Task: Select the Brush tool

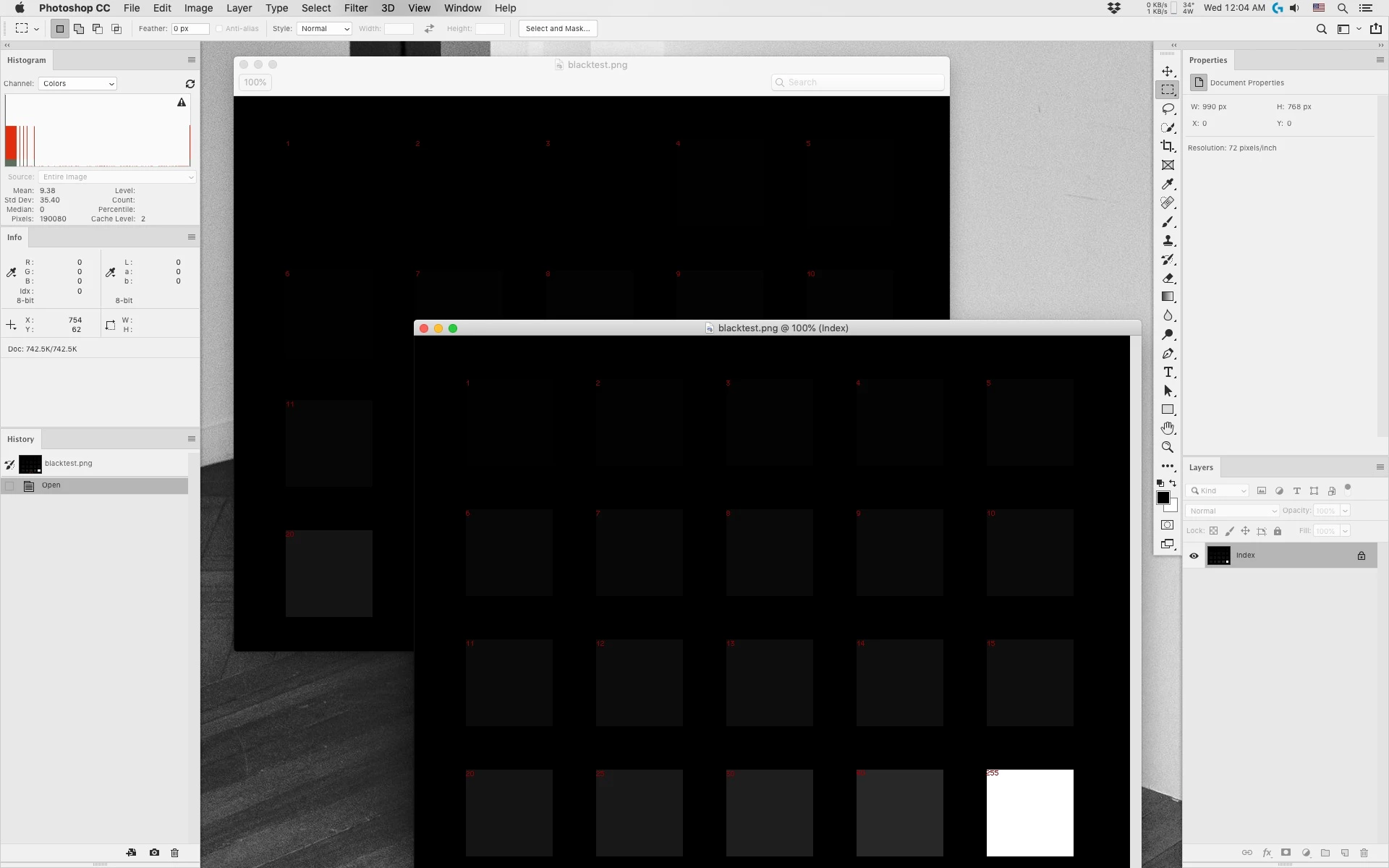Action: coord(1168,222)
